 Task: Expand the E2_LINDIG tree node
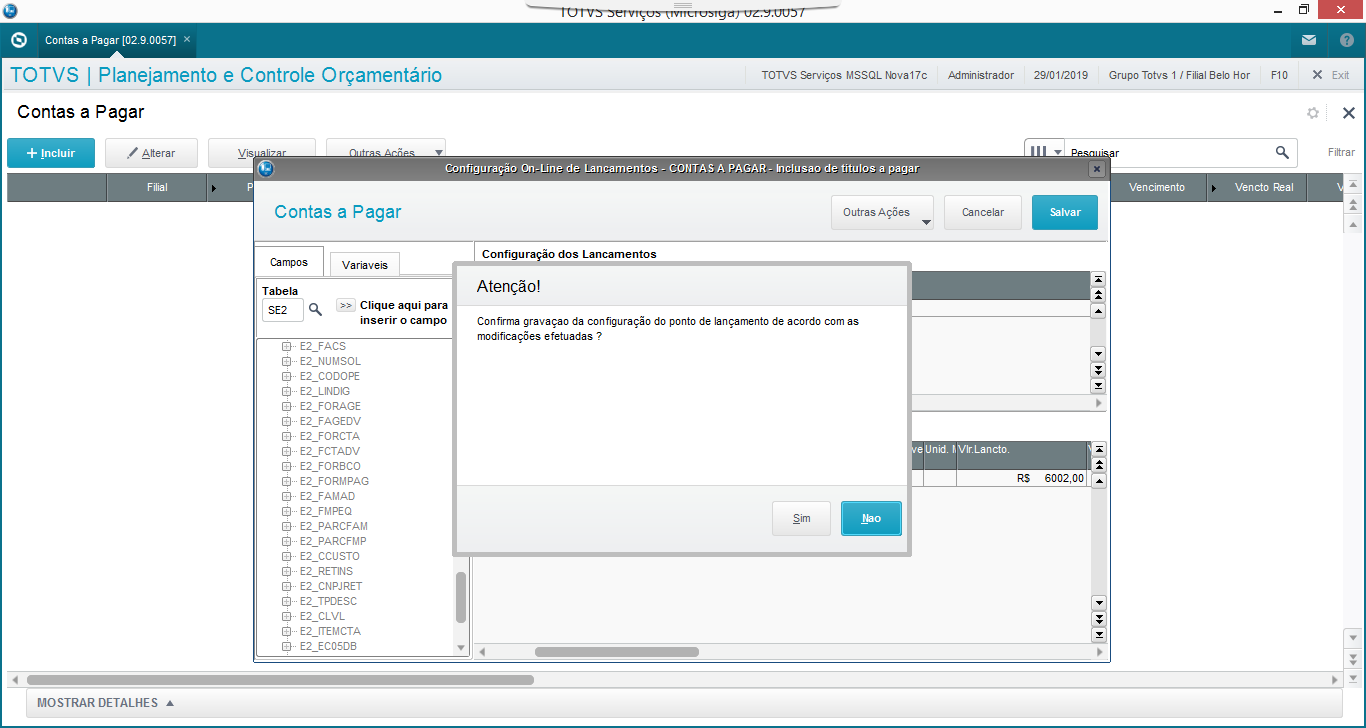point(287,391)
